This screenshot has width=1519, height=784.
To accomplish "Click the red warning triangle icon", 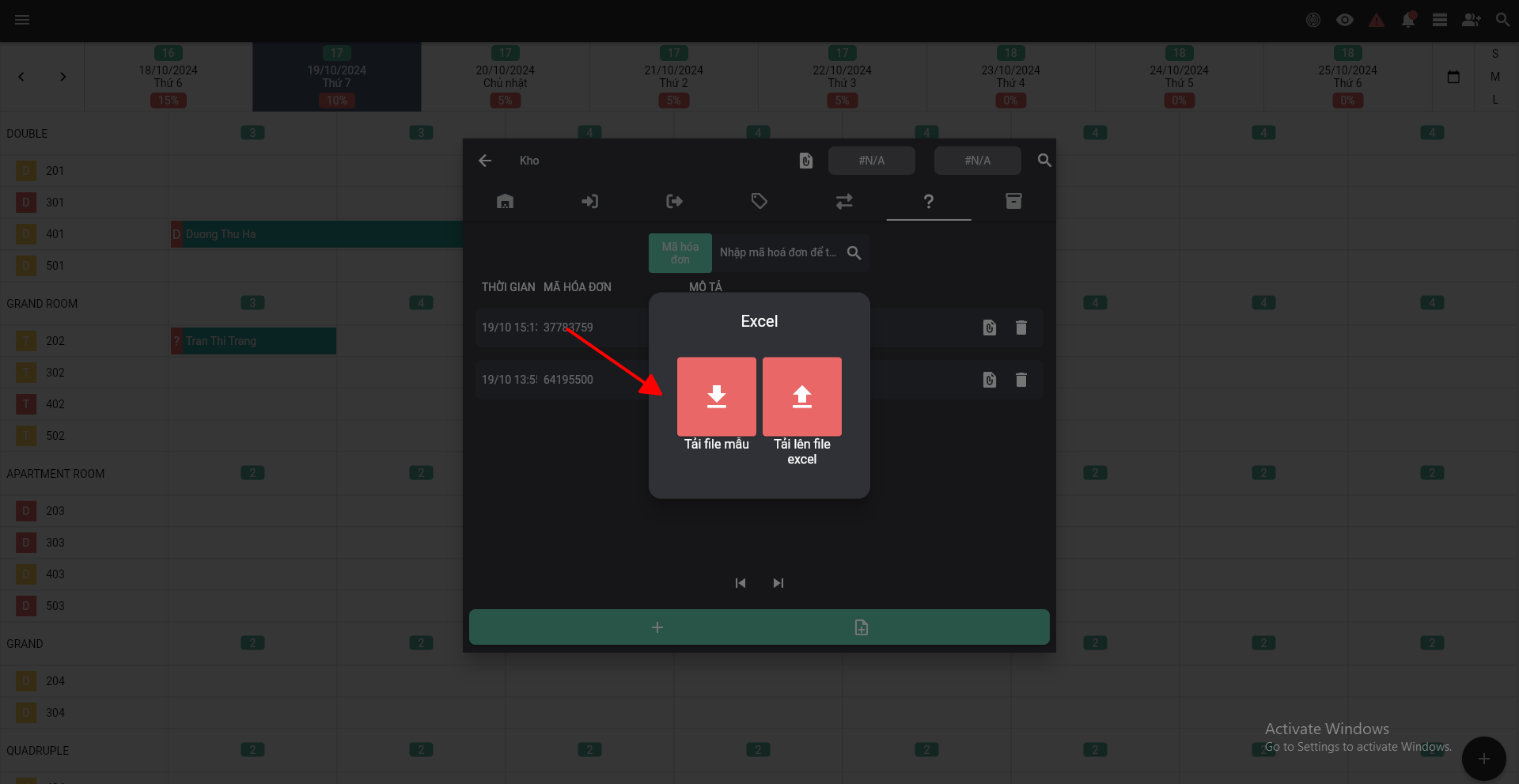I will pos(1377,20).
